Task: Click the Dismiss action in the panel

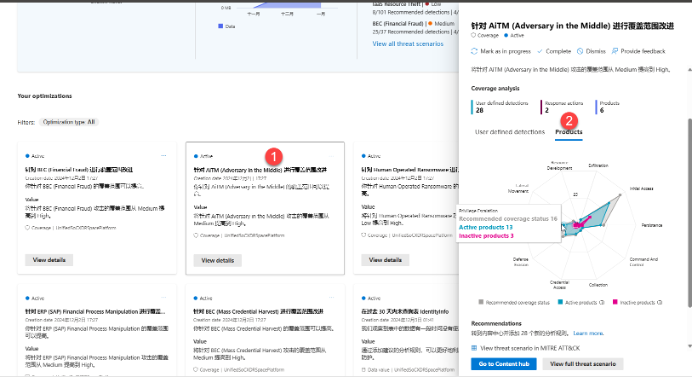Action: pos(591,51)
